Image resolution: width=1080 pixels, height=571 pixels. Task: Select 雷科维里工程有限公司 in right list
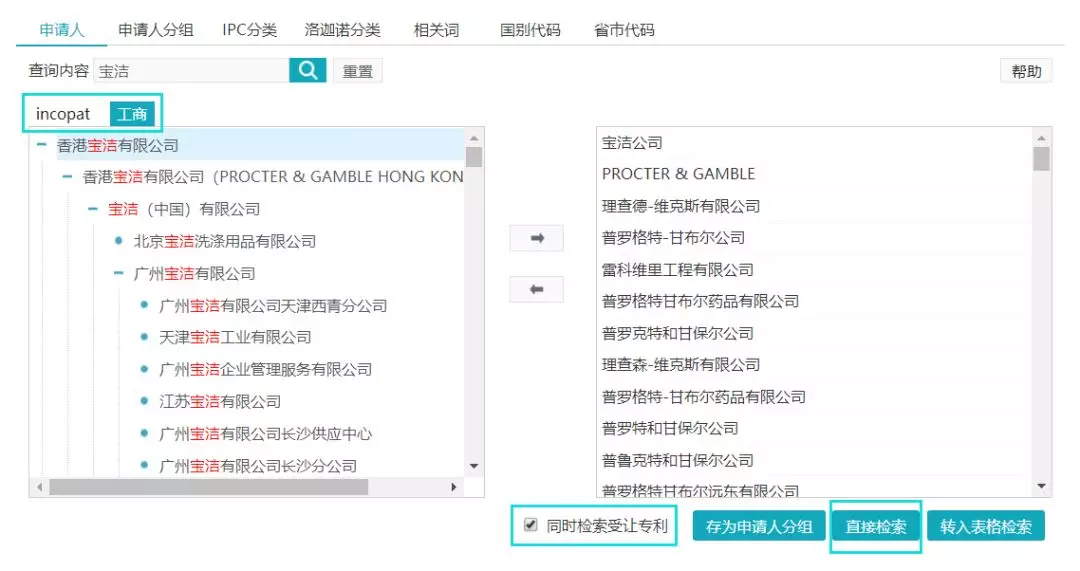click(x=677, y=269)
